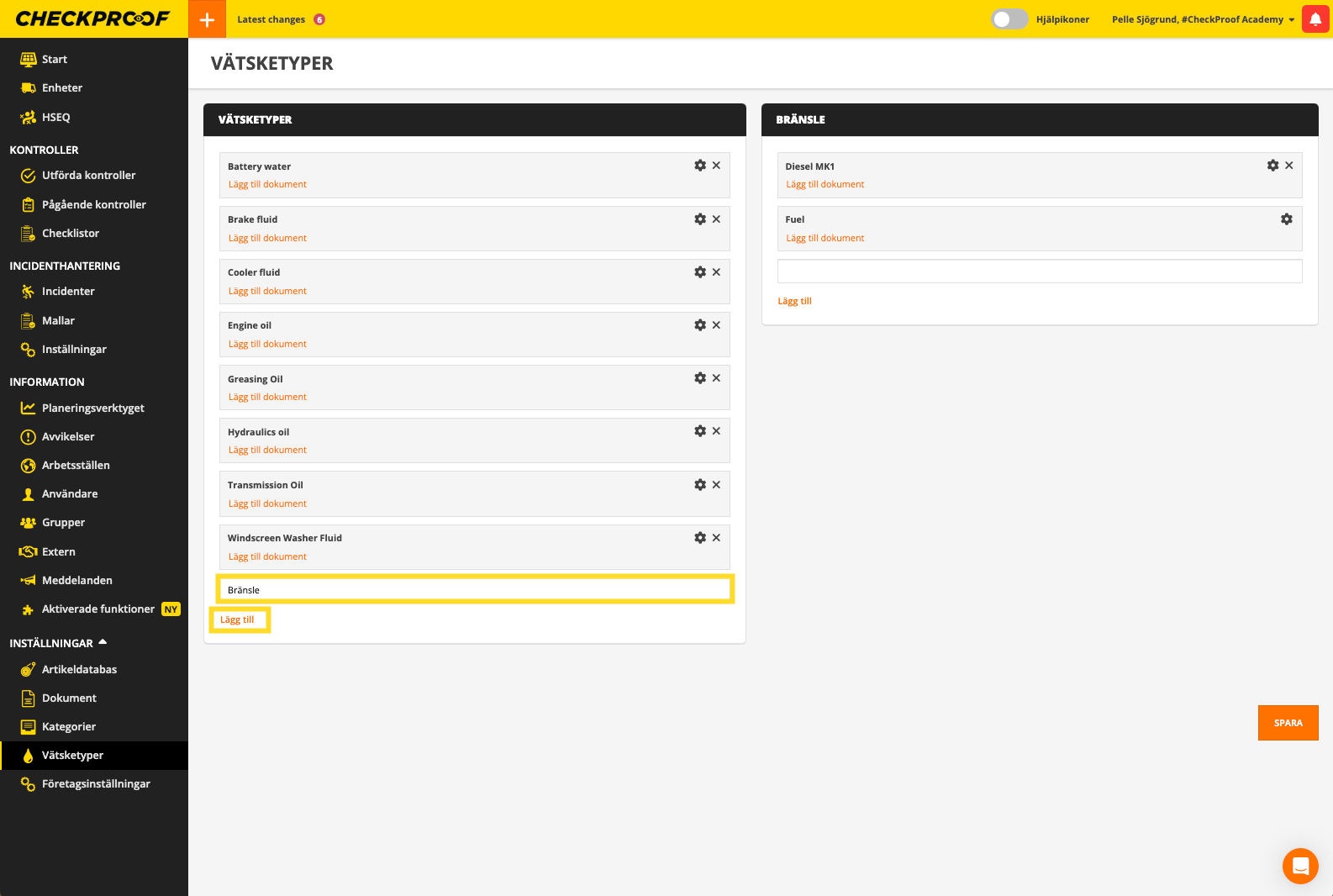Toggle the Hjälpikoner switch
1333x896 pixels.
1009,19
